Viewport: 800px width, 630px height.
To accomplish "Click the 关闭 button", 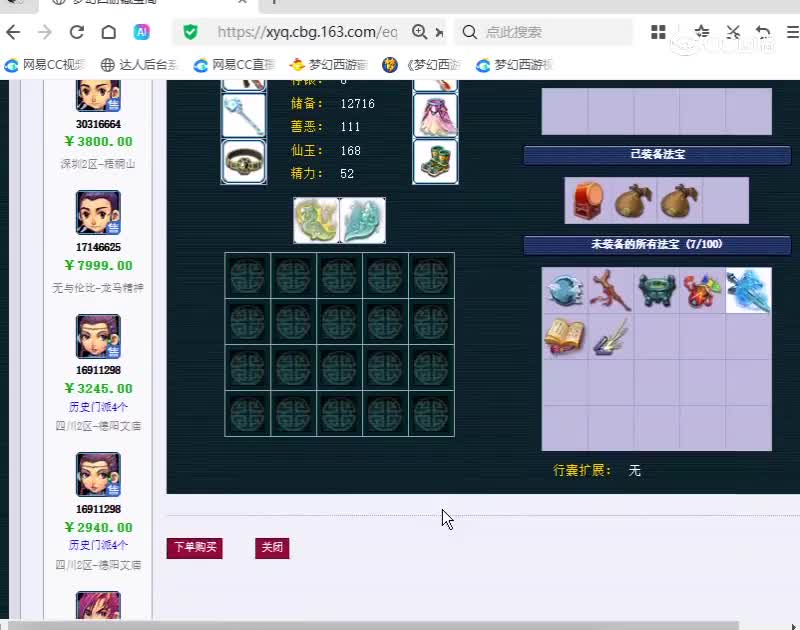I will 272,548.
